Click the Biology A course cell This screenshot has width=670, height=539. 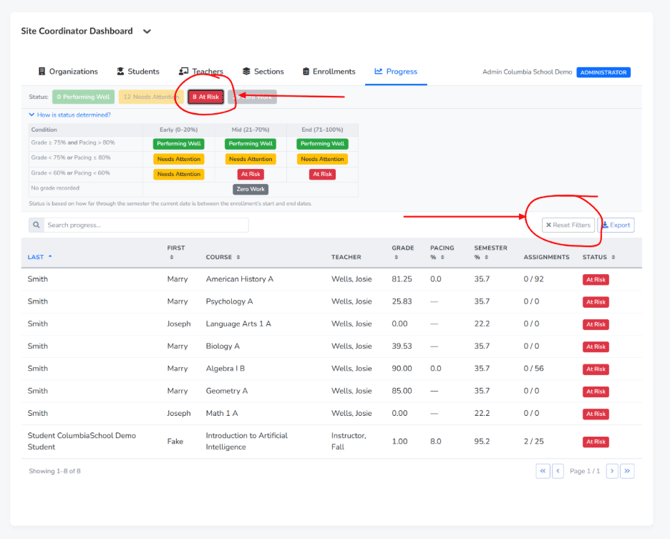point(223,346)
